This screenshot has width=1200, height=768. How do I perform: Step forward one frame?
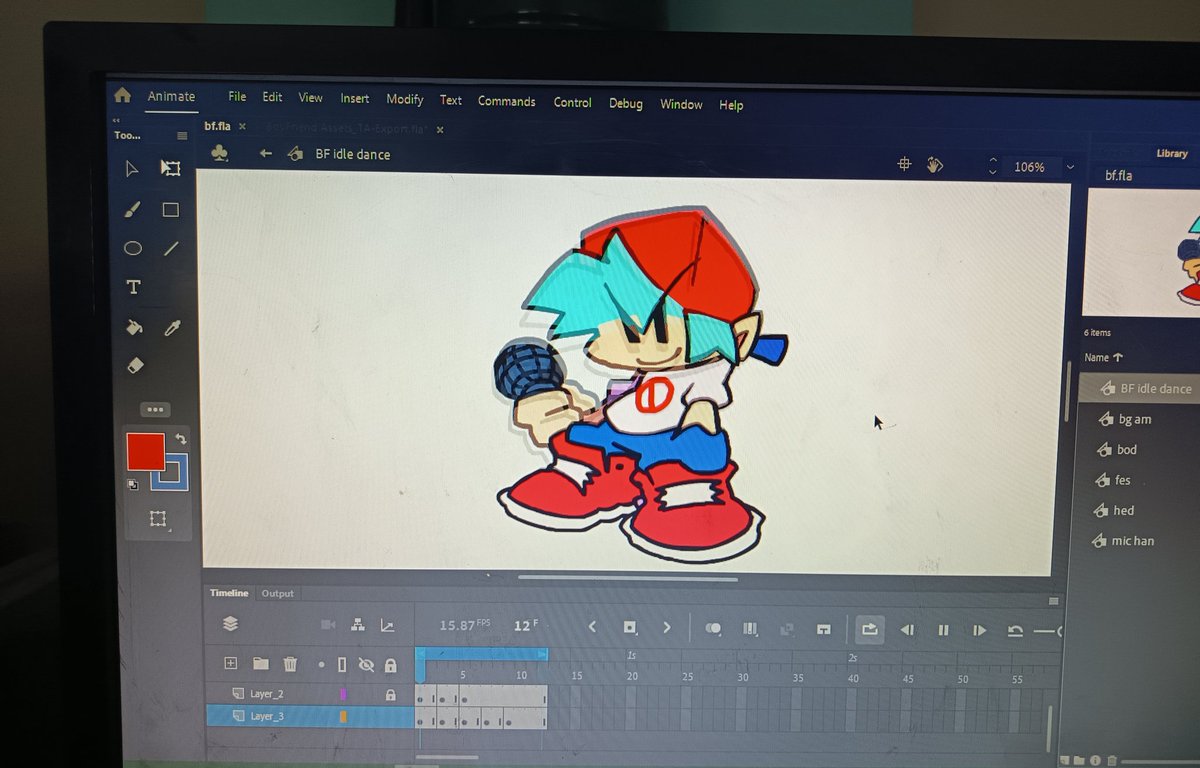coord(979,630)
